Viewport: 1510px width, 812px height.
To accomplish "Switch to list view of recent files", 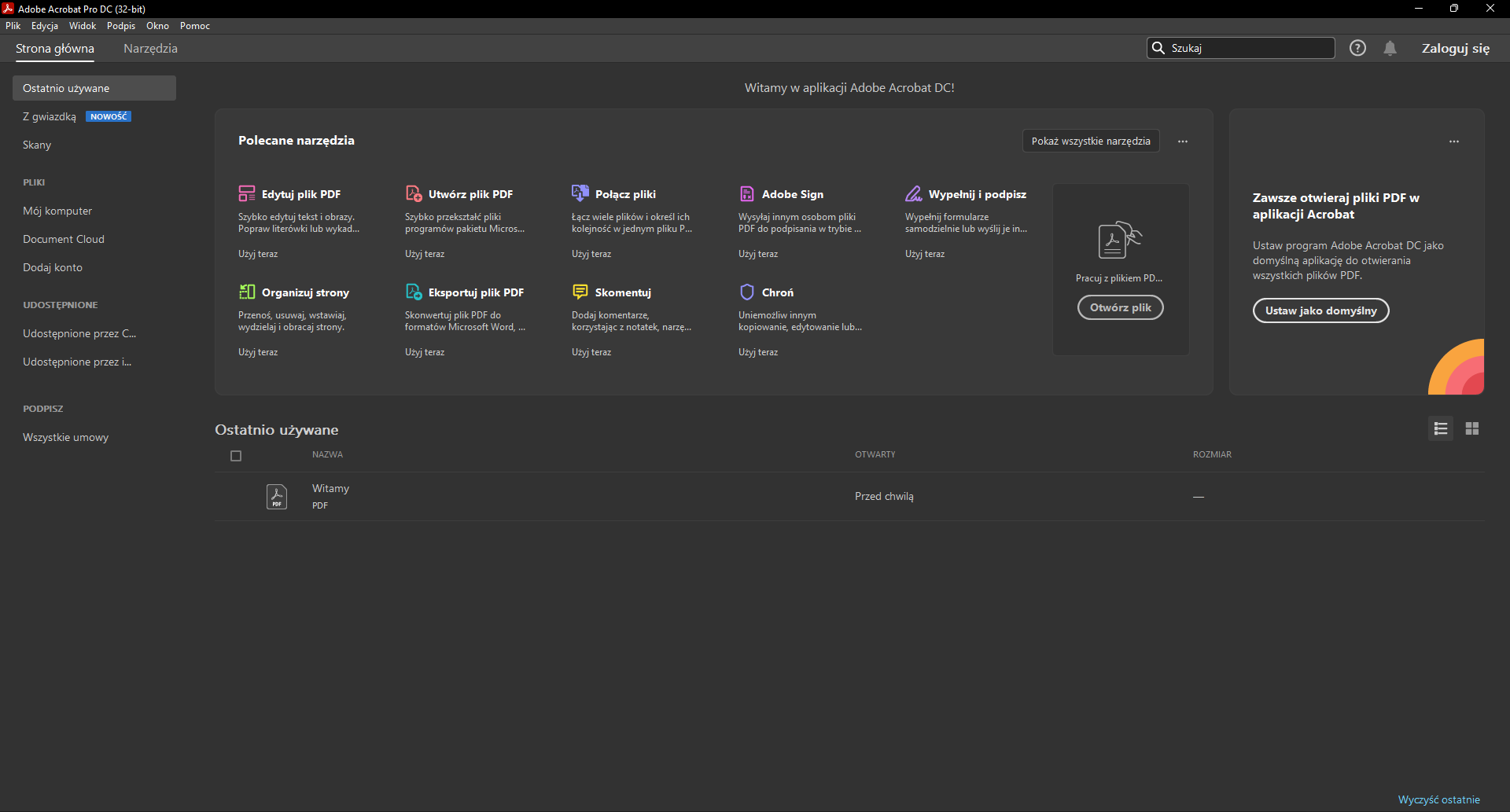I will 1441,428.
